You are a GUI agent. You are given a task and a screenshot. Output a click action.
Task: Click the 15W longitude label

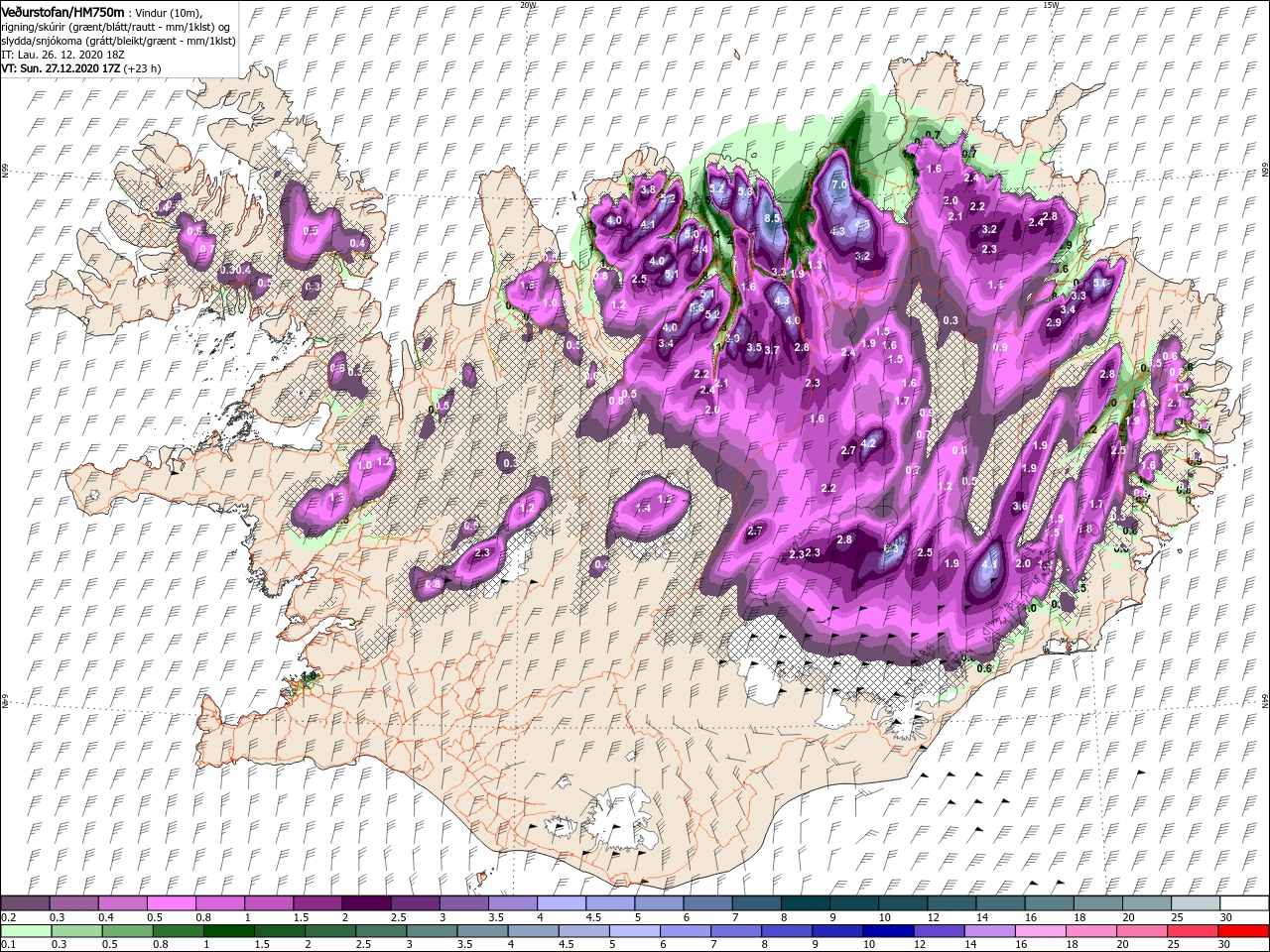[1051, 5]
